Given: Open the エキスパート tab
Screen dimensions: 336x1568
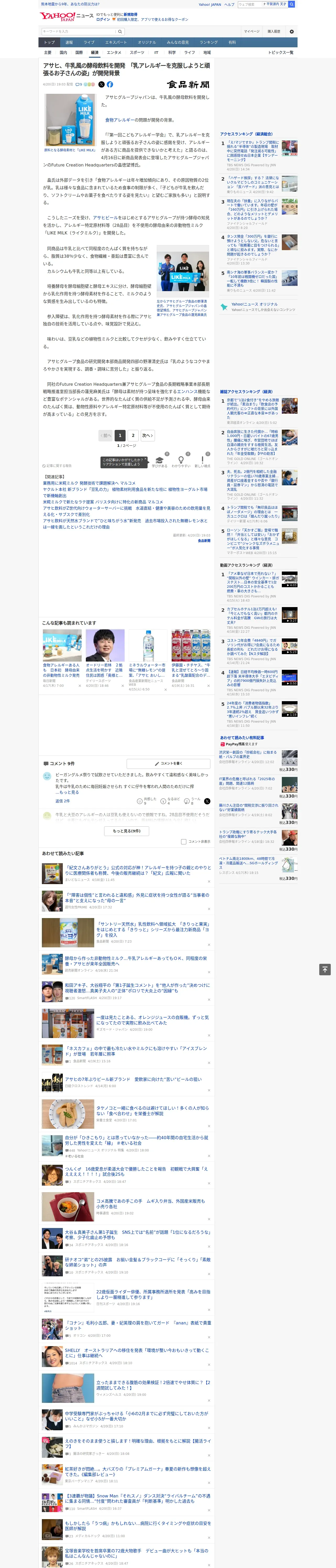Looking at the screenshot, I should pyautogui.click(x=116, y=43).
